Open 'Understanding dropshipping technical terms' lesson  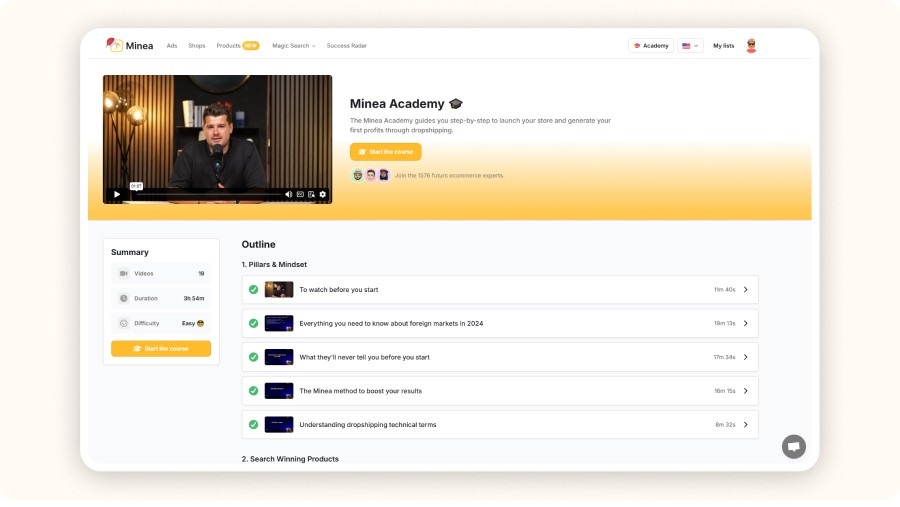500,425
